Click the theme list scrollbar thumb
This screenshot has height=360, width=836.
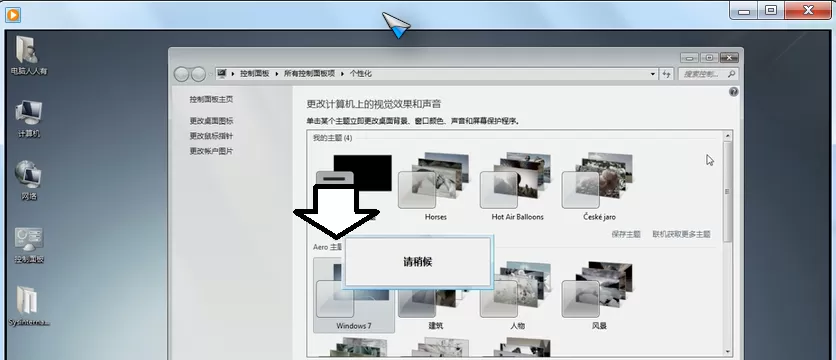727,192
